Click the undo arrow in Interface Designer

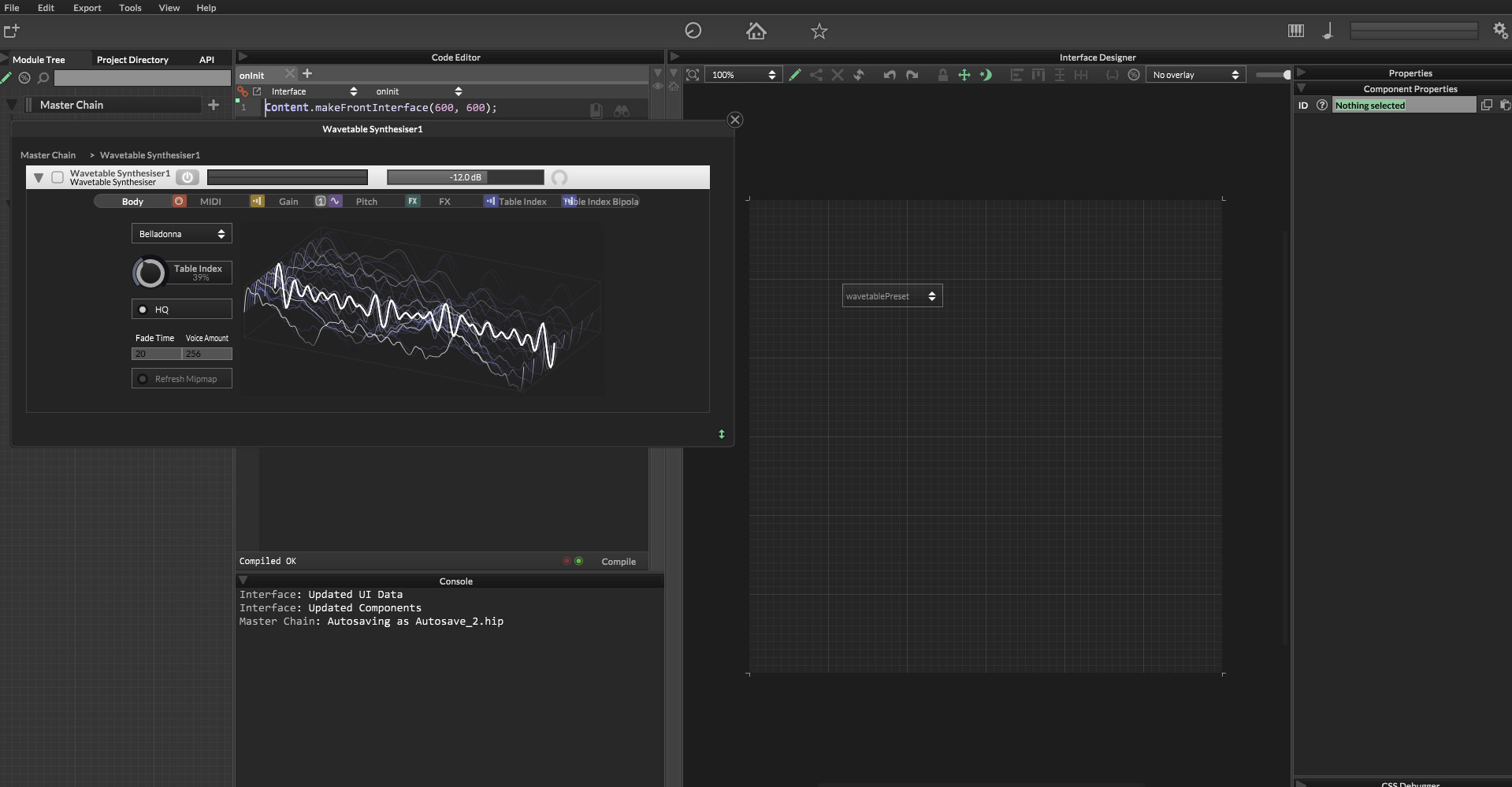(890, 75)
